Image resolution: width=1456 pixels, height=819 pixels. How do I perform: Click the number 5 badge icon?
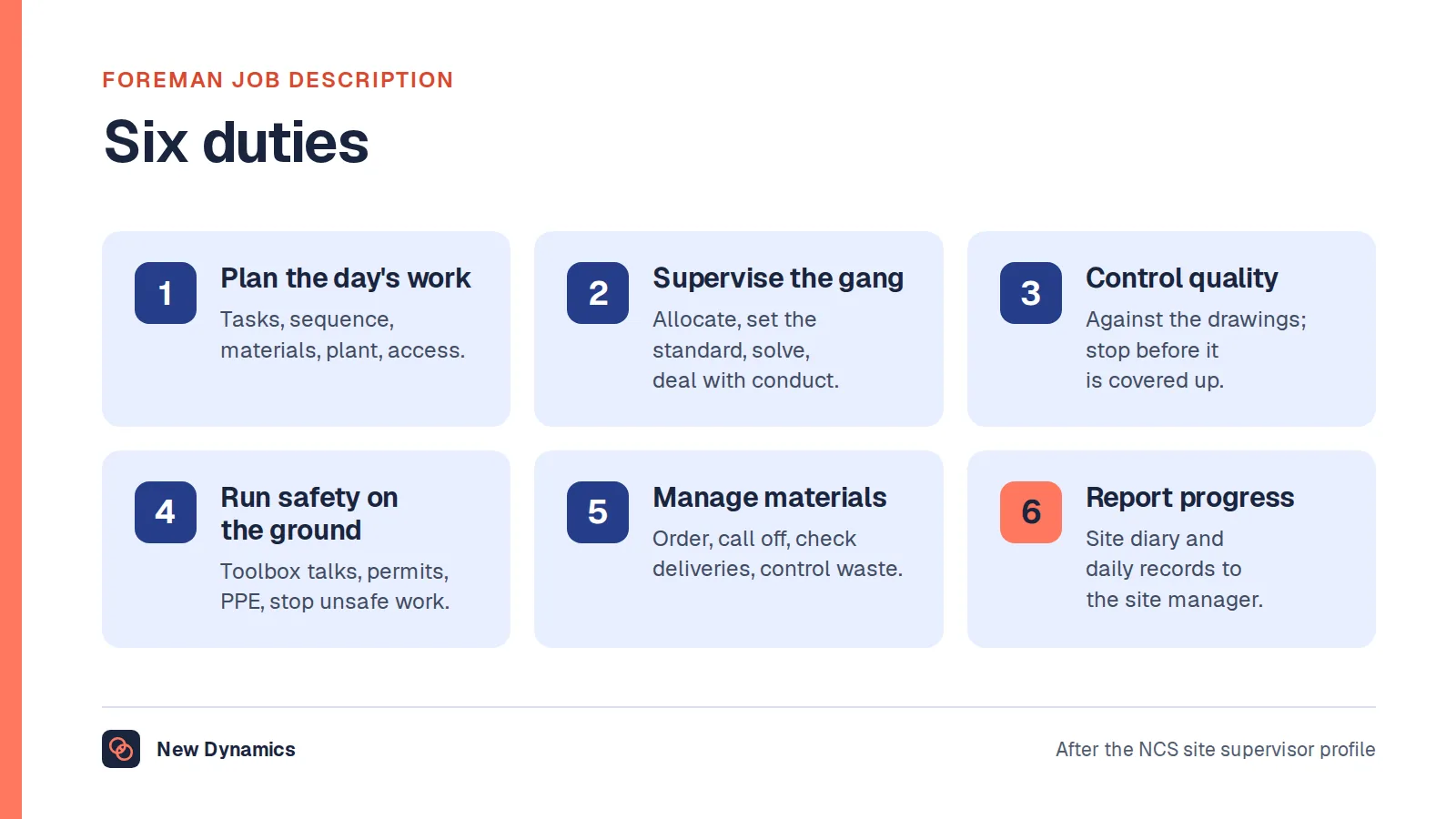(598, 512)
